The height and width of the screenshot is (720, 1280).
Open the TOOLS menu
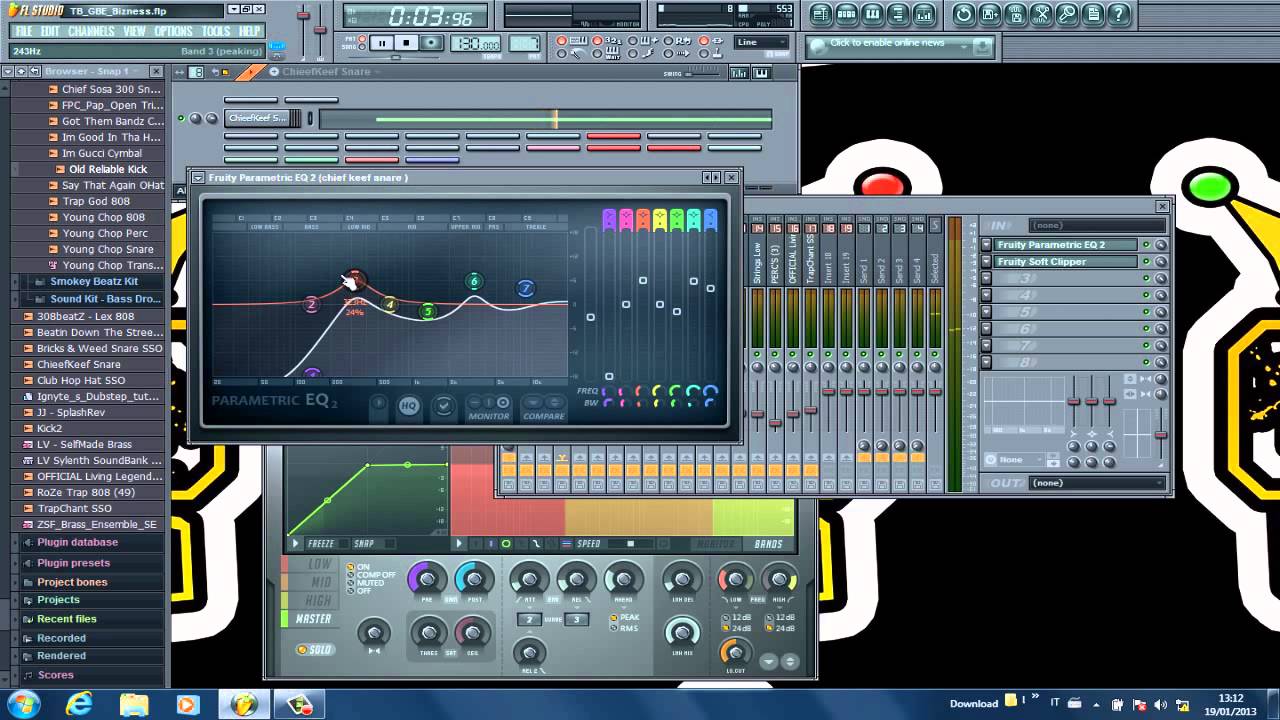click(216, 31)
